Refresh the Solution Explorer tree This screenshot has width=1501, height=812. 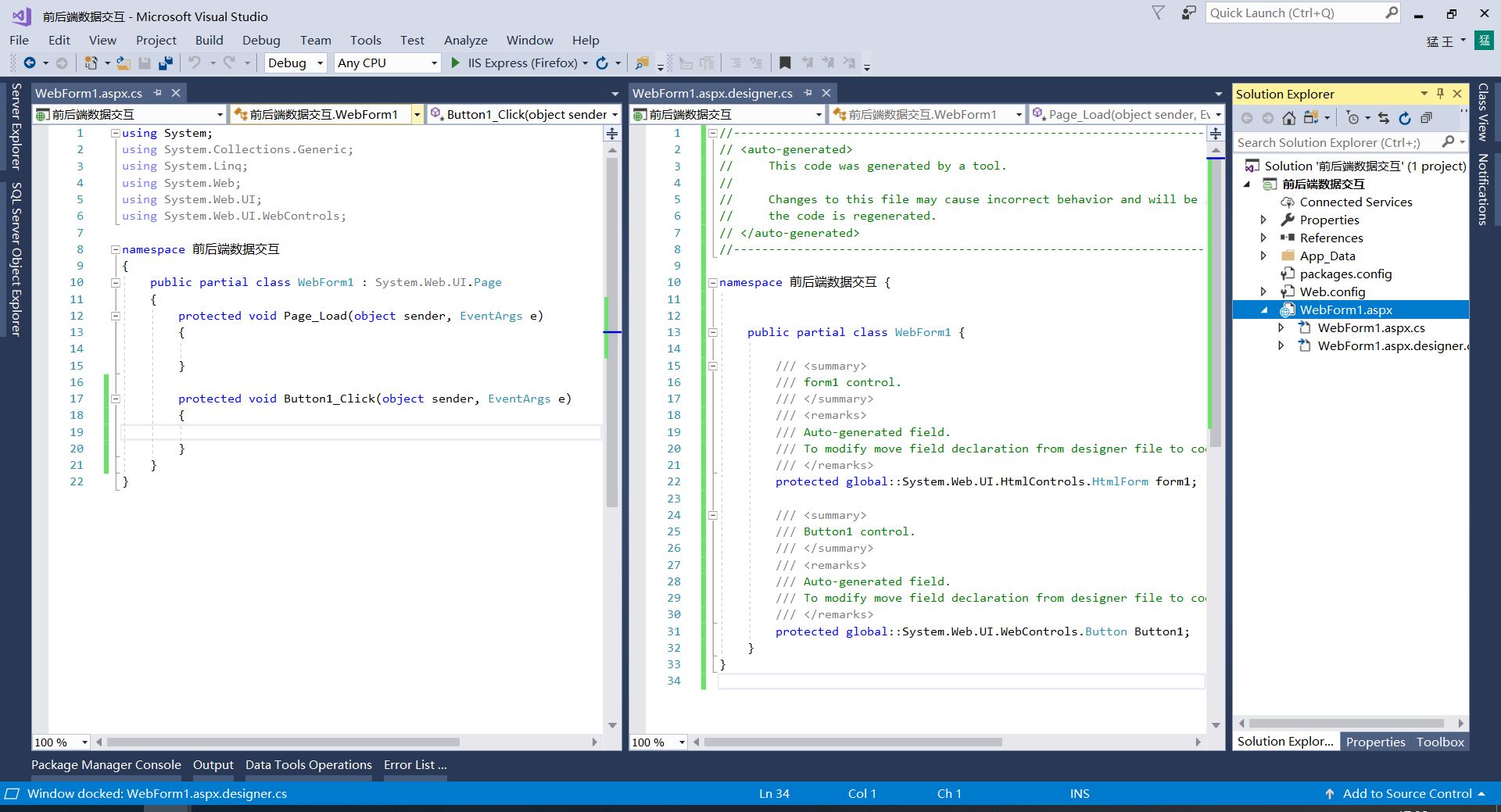(1405, 118)
